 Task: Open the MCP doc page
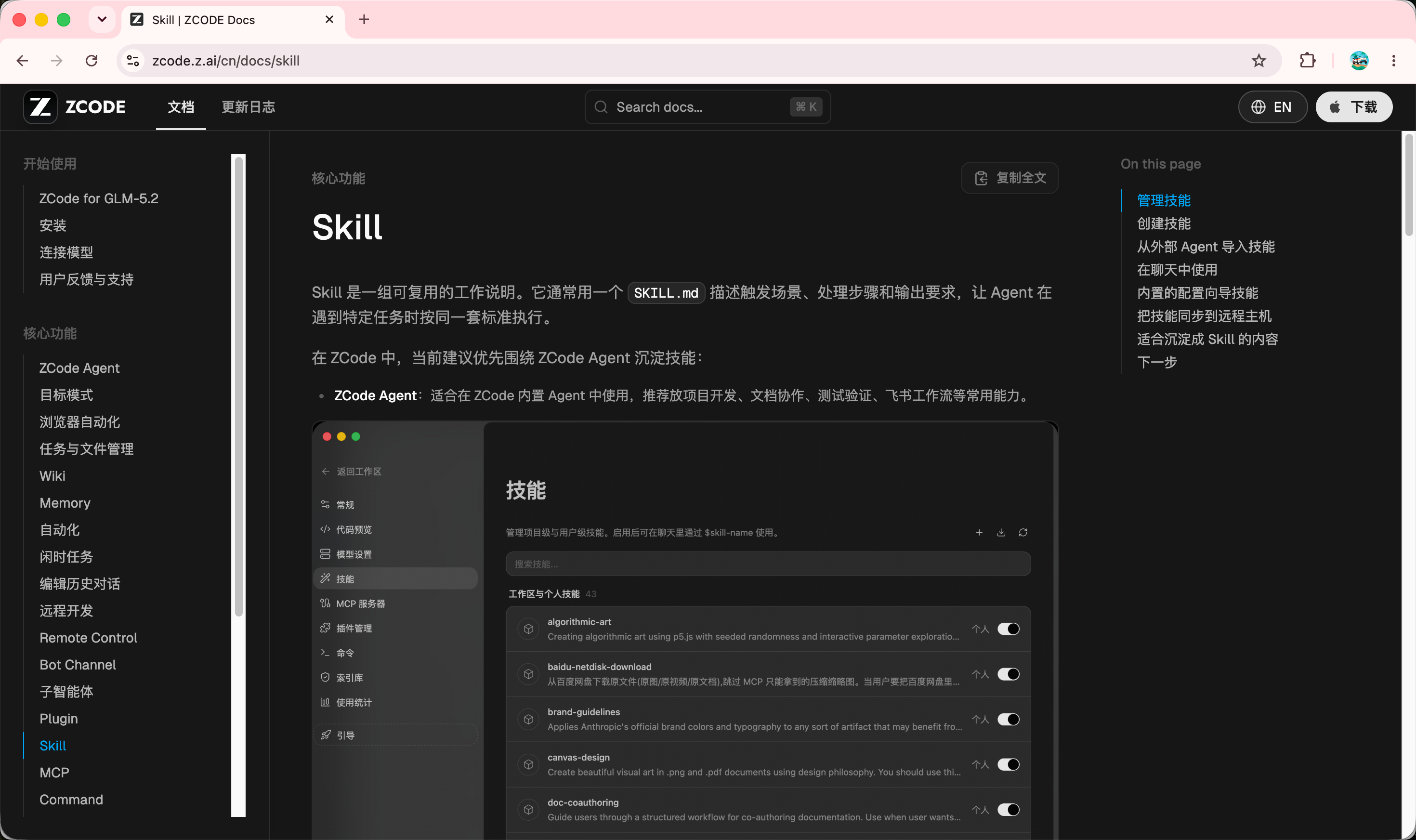(54, 772)
